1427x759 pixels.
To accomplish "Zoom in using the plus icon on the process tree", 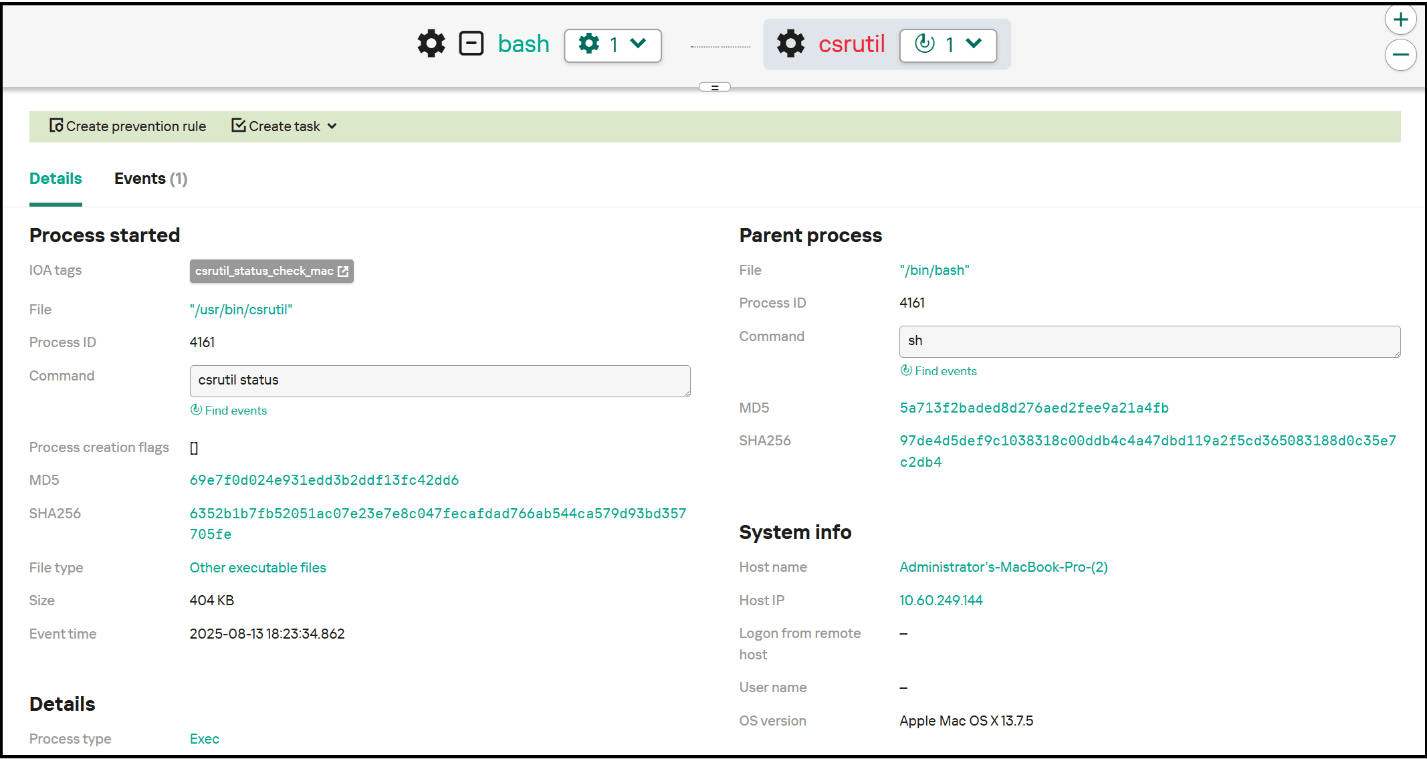I will 1400,19.
